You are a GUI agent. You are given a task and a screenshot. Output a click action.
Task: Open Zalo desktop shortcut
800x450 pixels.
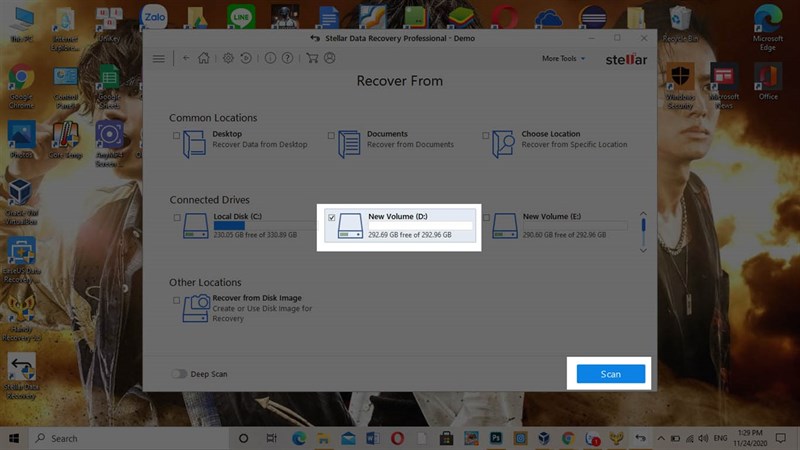pos(154,17)
